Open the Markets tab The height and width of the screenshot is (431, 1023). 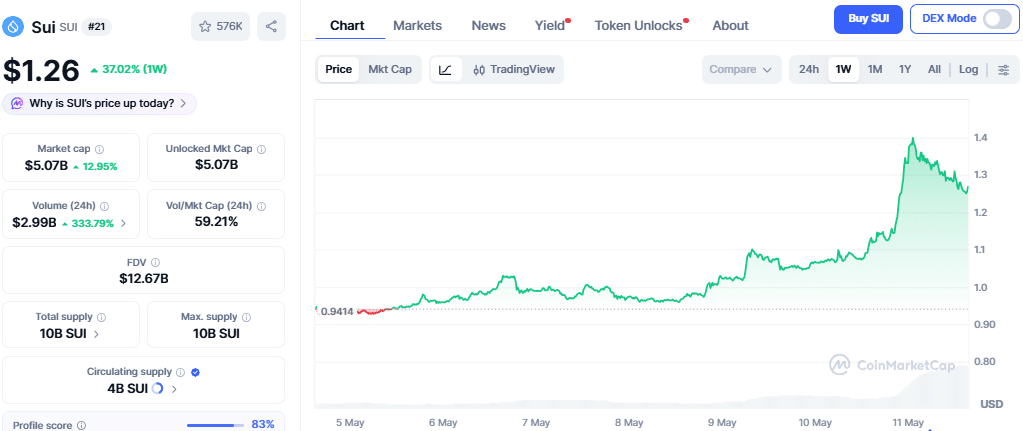click(x=418, y=25)
